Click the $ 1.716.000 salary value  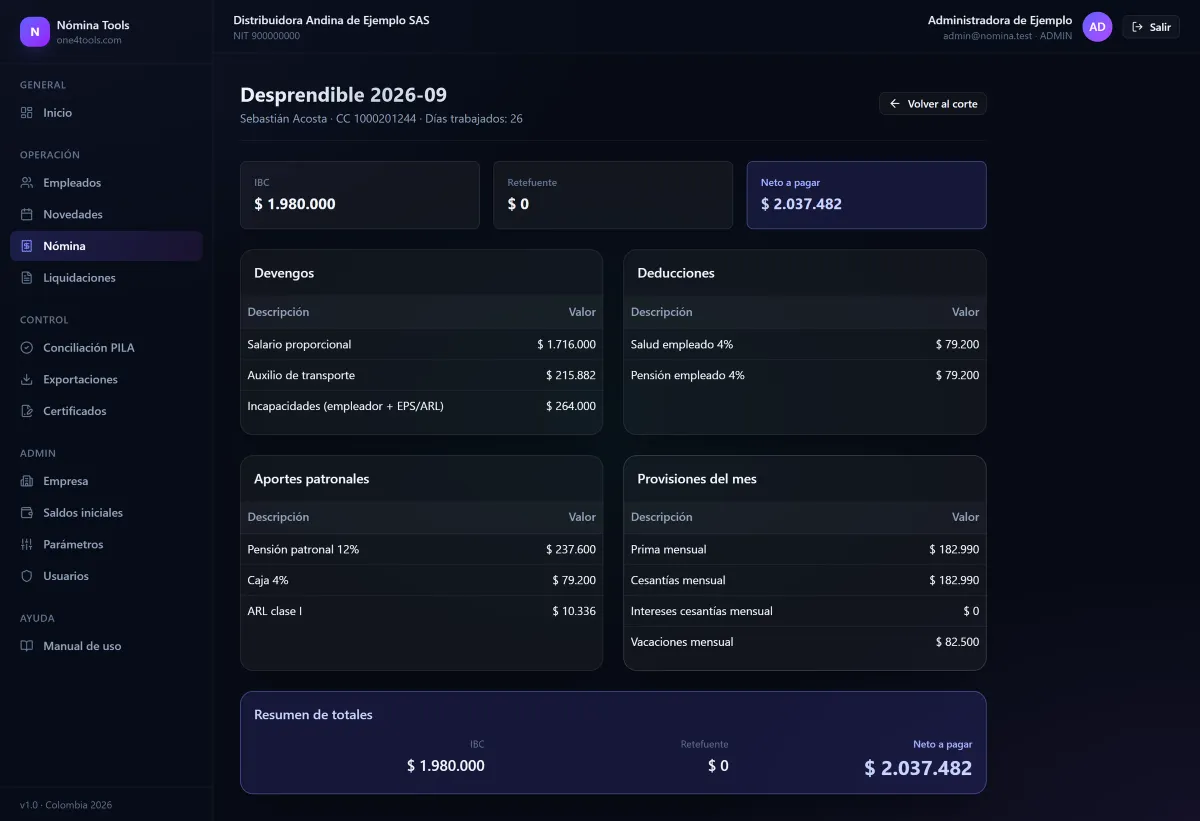coord(566,344)
